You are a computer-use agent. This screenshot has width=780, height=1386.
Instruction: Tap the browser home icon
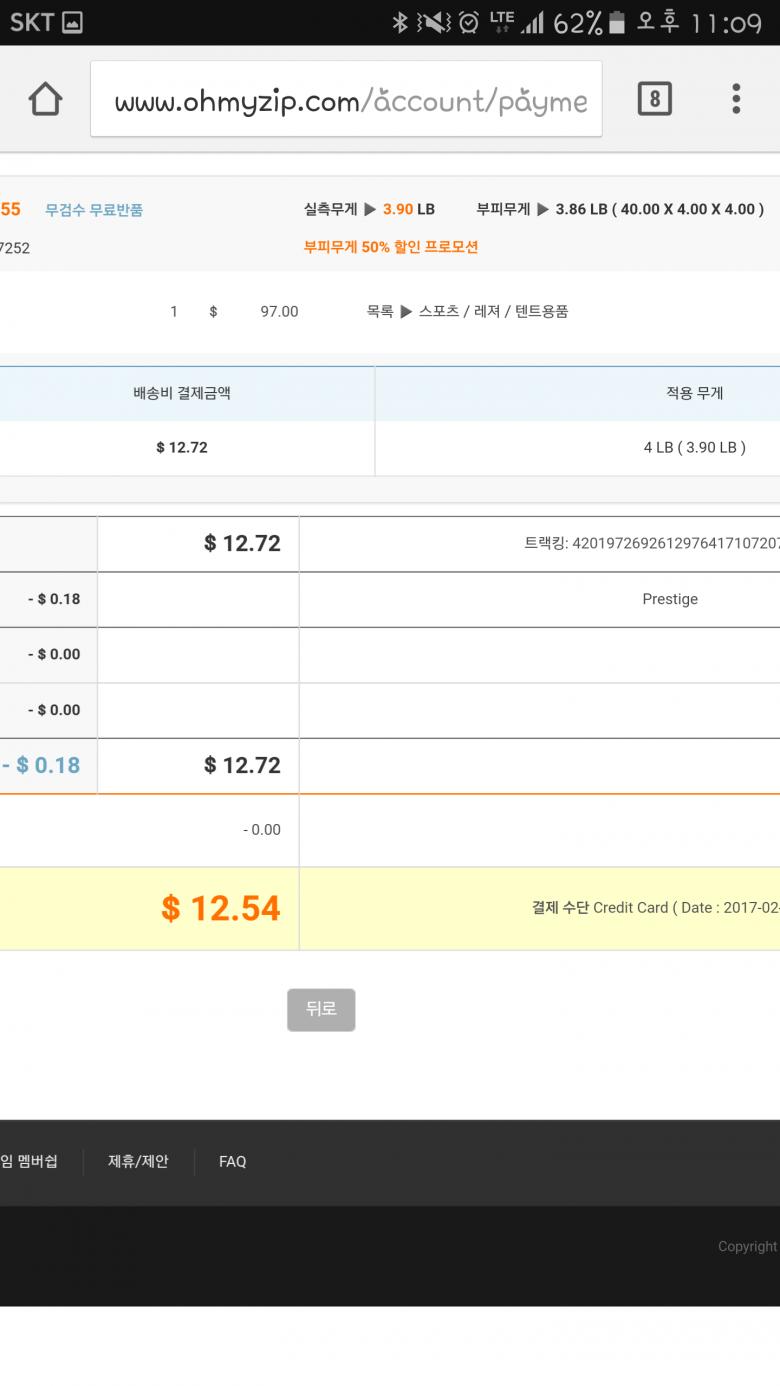45,99
